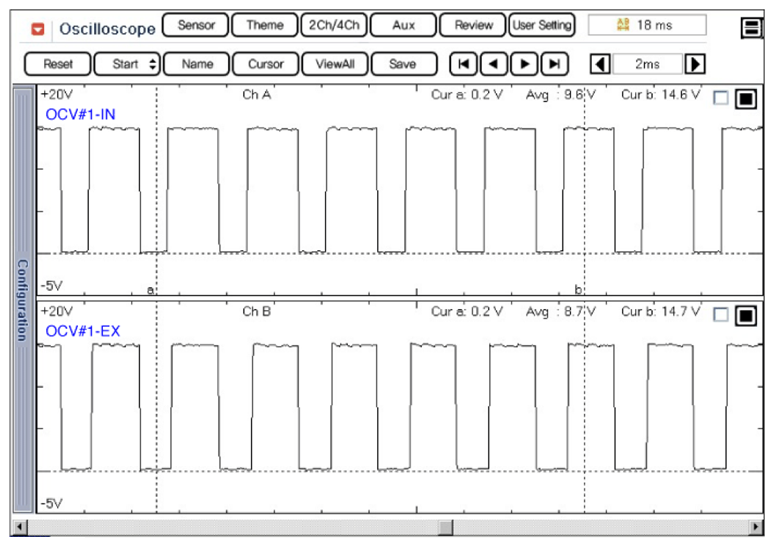Viewport: 774px width, 547px height.
Task: Decrease time base with left arrow
Action: coord(600,64)
